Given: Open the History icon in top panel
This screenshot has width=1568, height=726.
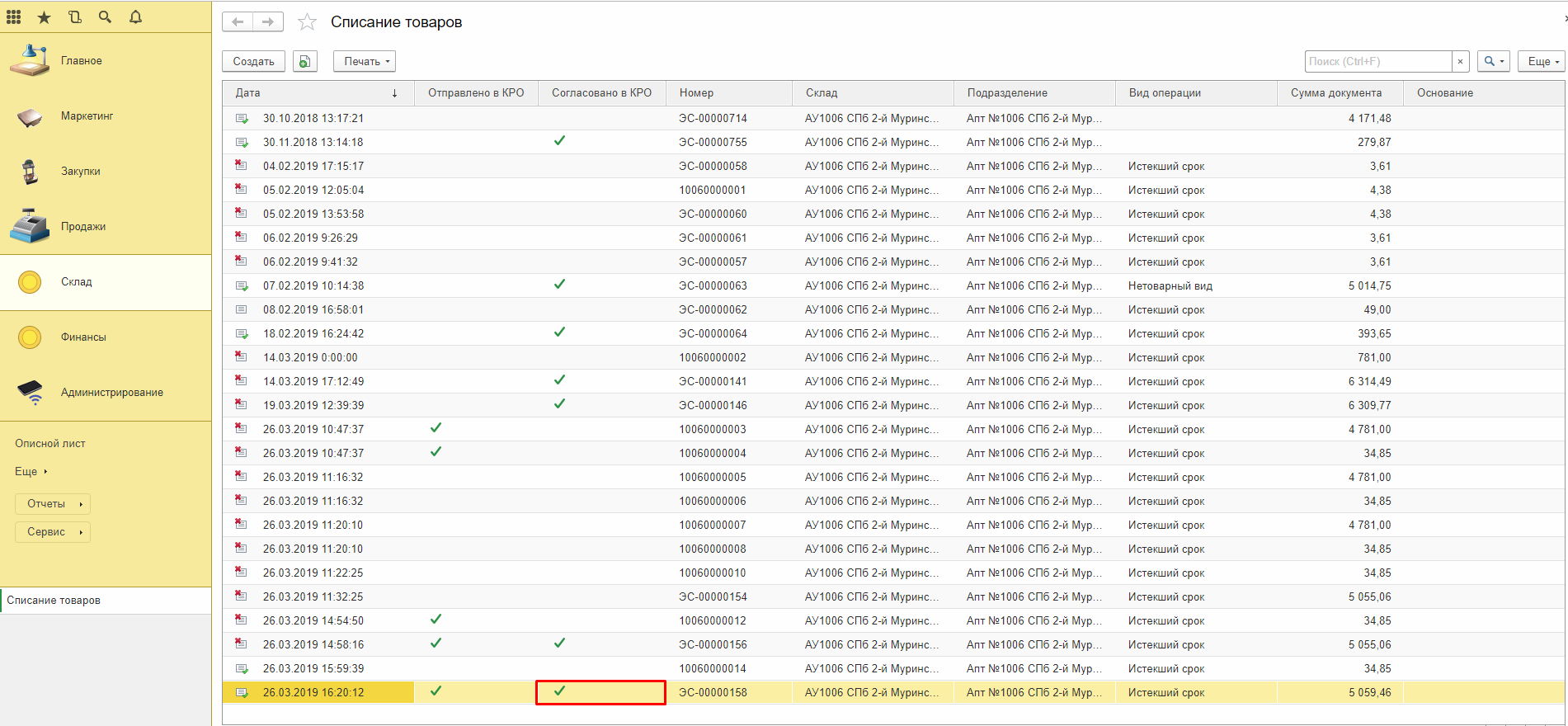Looking at the screenshot, I should click(x=75, y=16).
